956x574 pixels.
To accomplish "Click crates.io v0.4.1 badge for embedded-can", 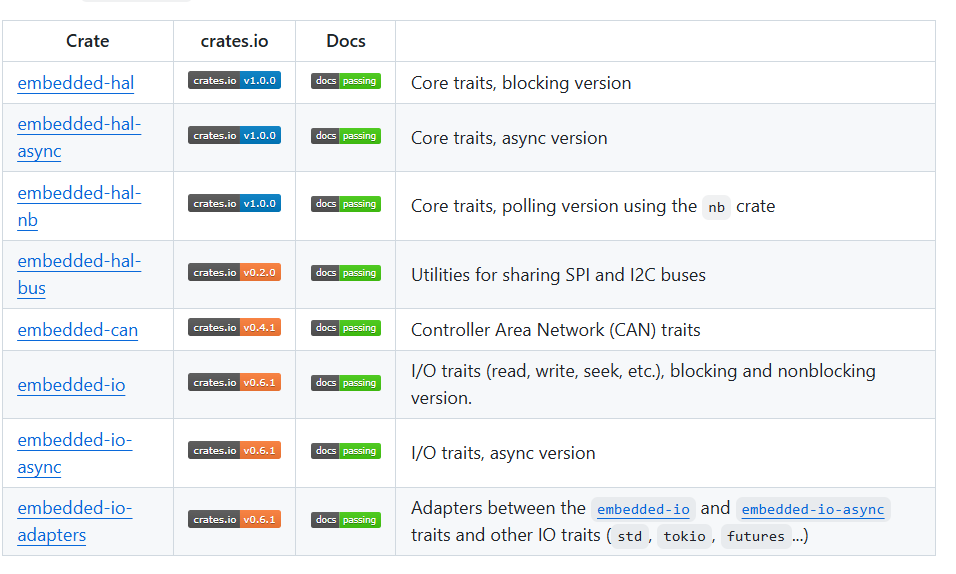I will coord(234,328).
